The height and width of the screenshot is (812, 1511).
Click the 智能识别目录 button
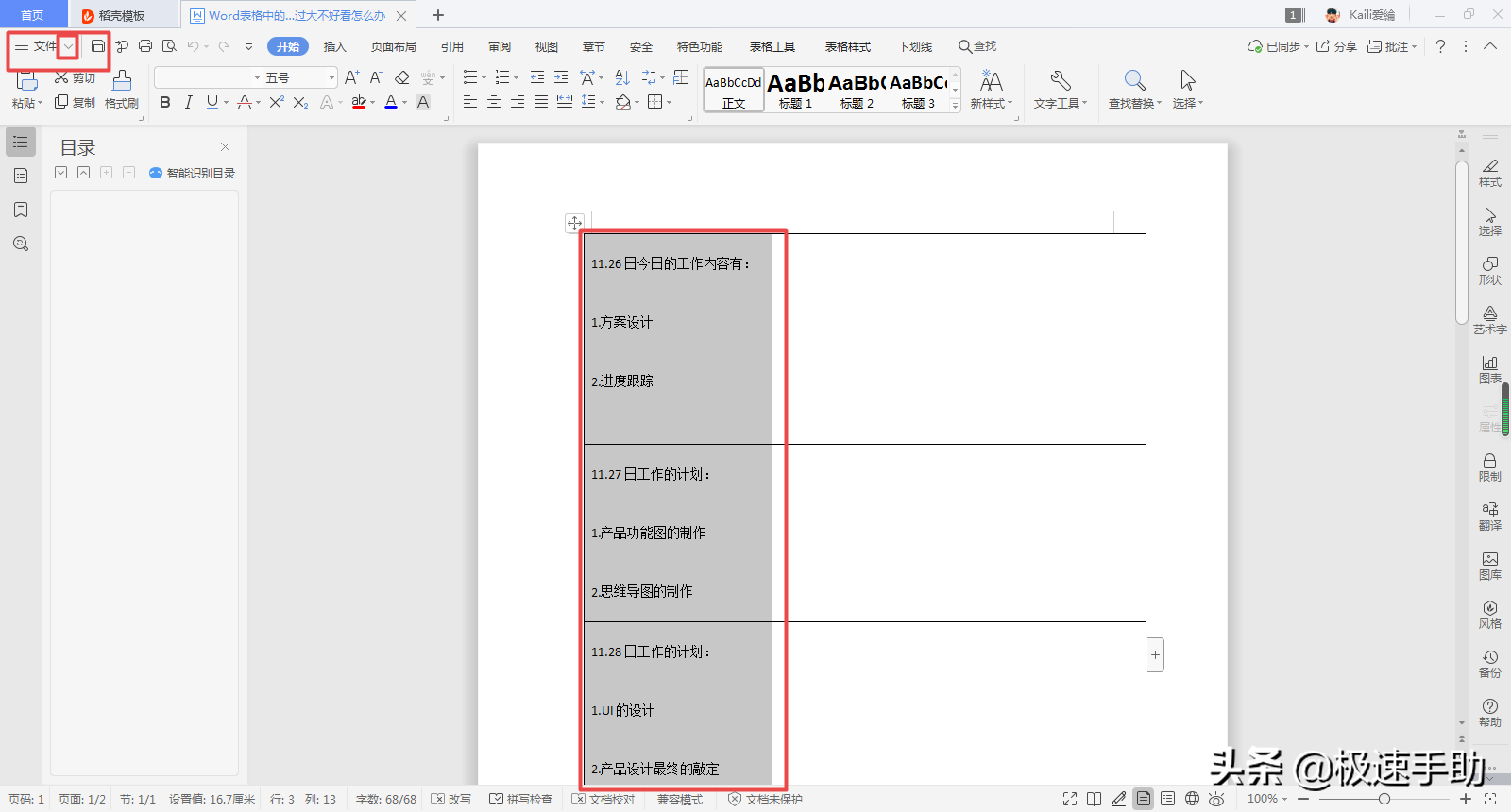click(x=193, y=173)
